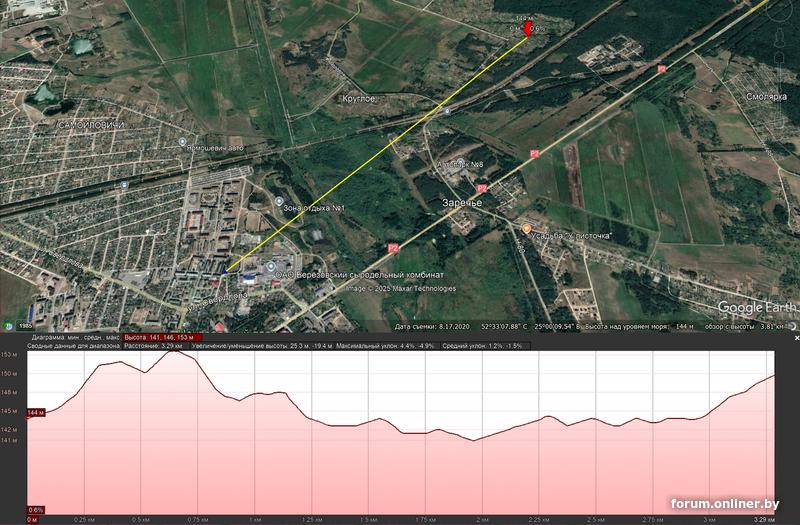This screenshot has width=800, height=525.
Task: Click the Ярмошевич авто text label
Action: [x=215, y=148]
